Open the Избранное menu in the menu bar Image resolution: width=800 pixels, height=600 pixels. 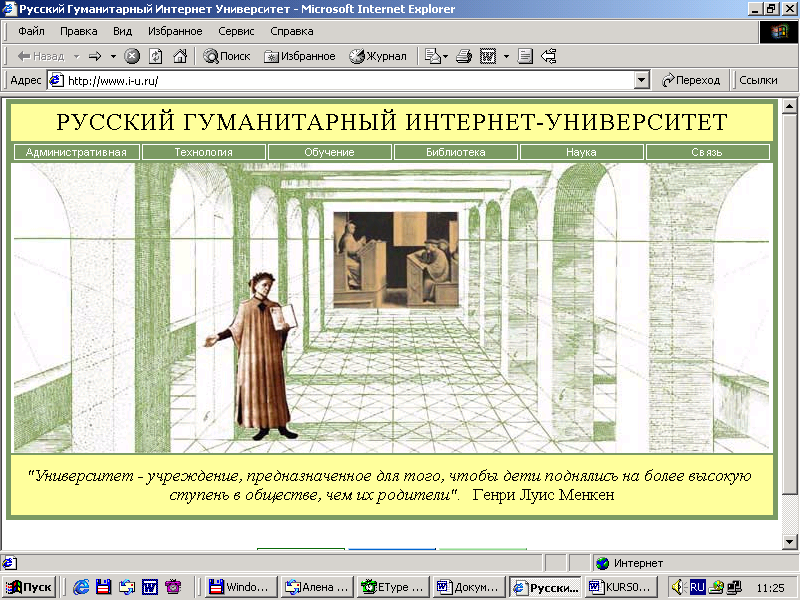point(175,32)
